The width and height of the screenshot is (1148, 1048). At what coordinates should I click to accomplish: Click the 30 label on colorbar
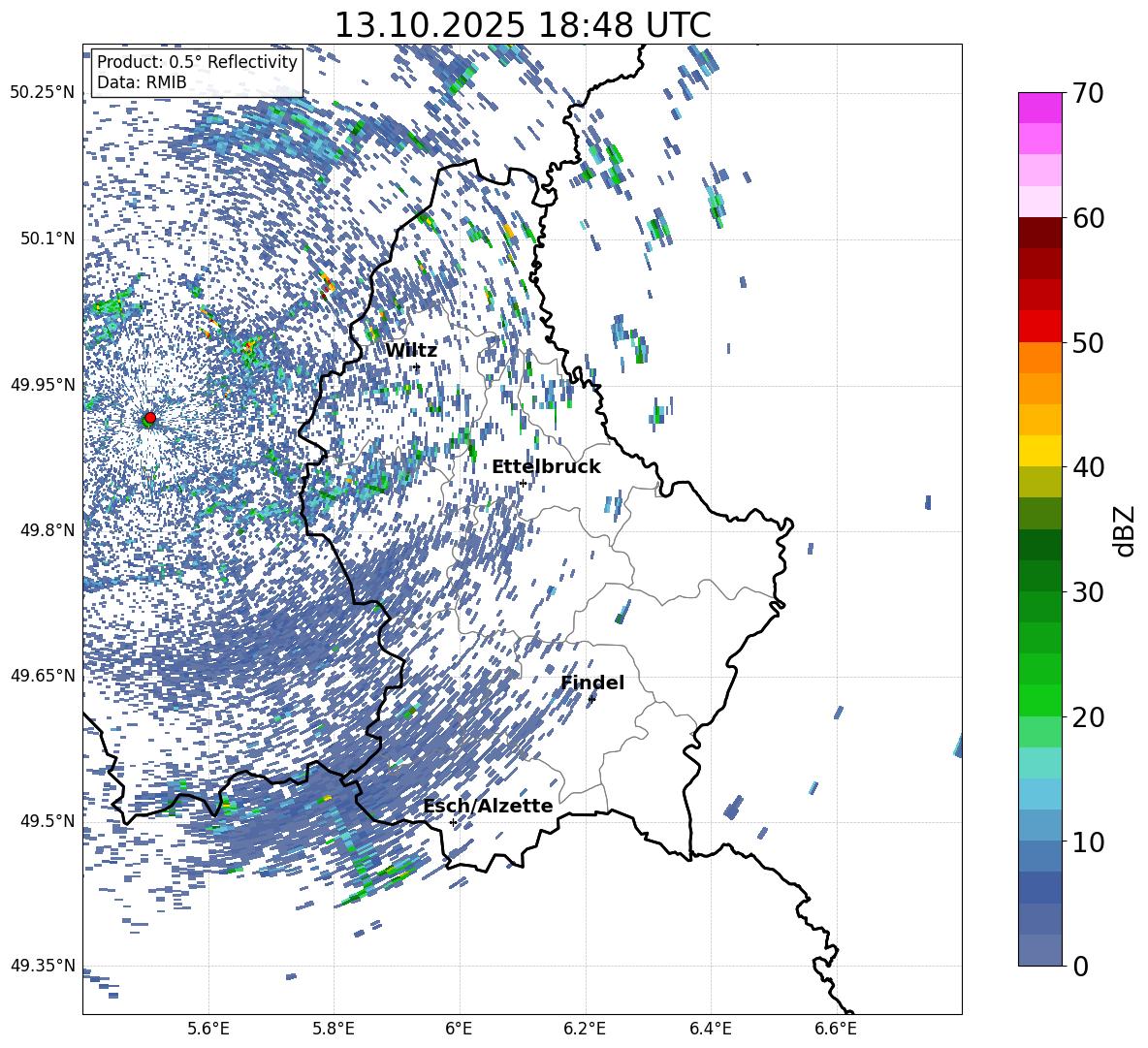click(1087, 592)
